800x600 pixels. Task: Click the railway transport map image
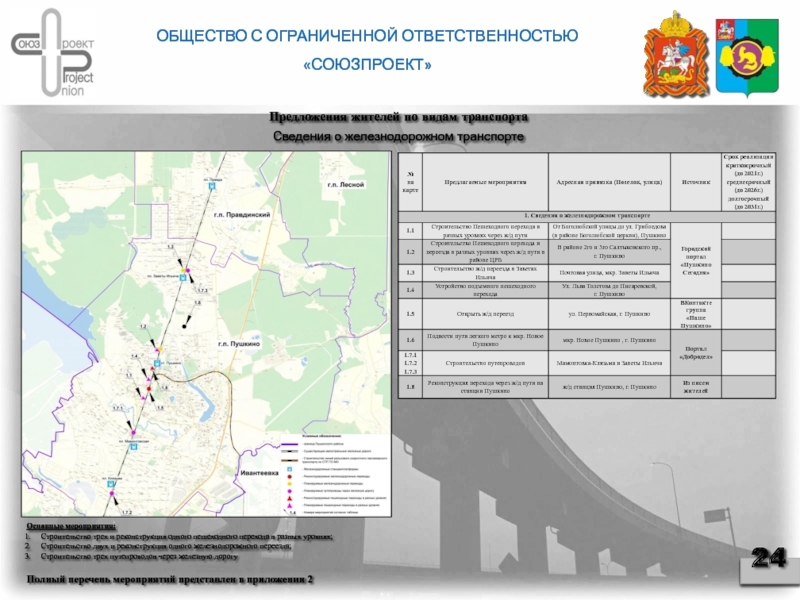(x=206, y=334)
